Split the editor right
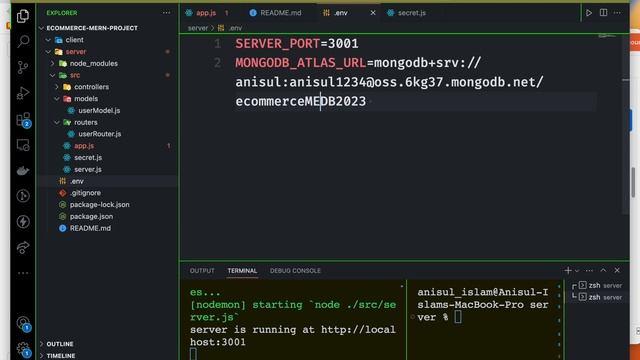The image size is (640, 360). click(x=603, y=13)
